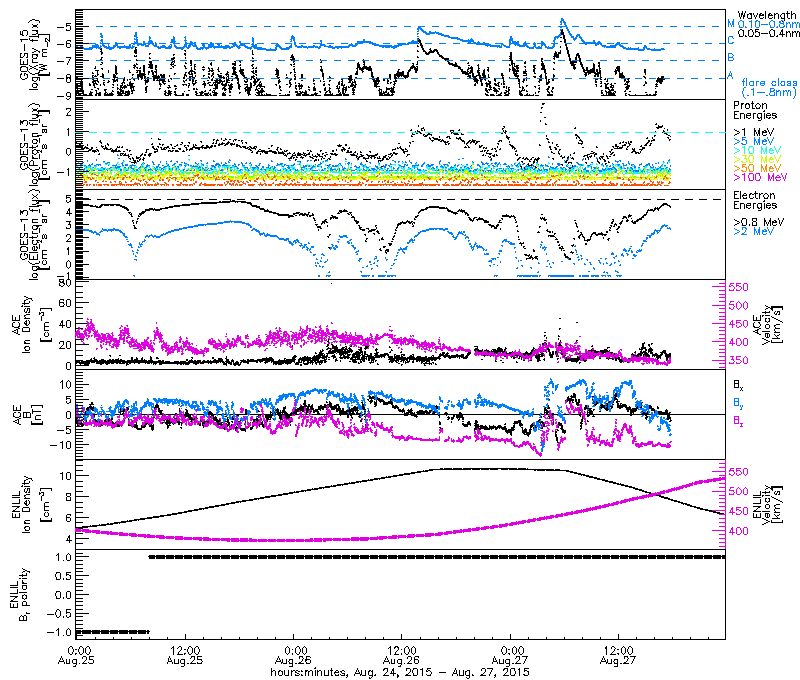Click the -10 tick on ACE B axis
800x680 pixels.
point(62,445)
